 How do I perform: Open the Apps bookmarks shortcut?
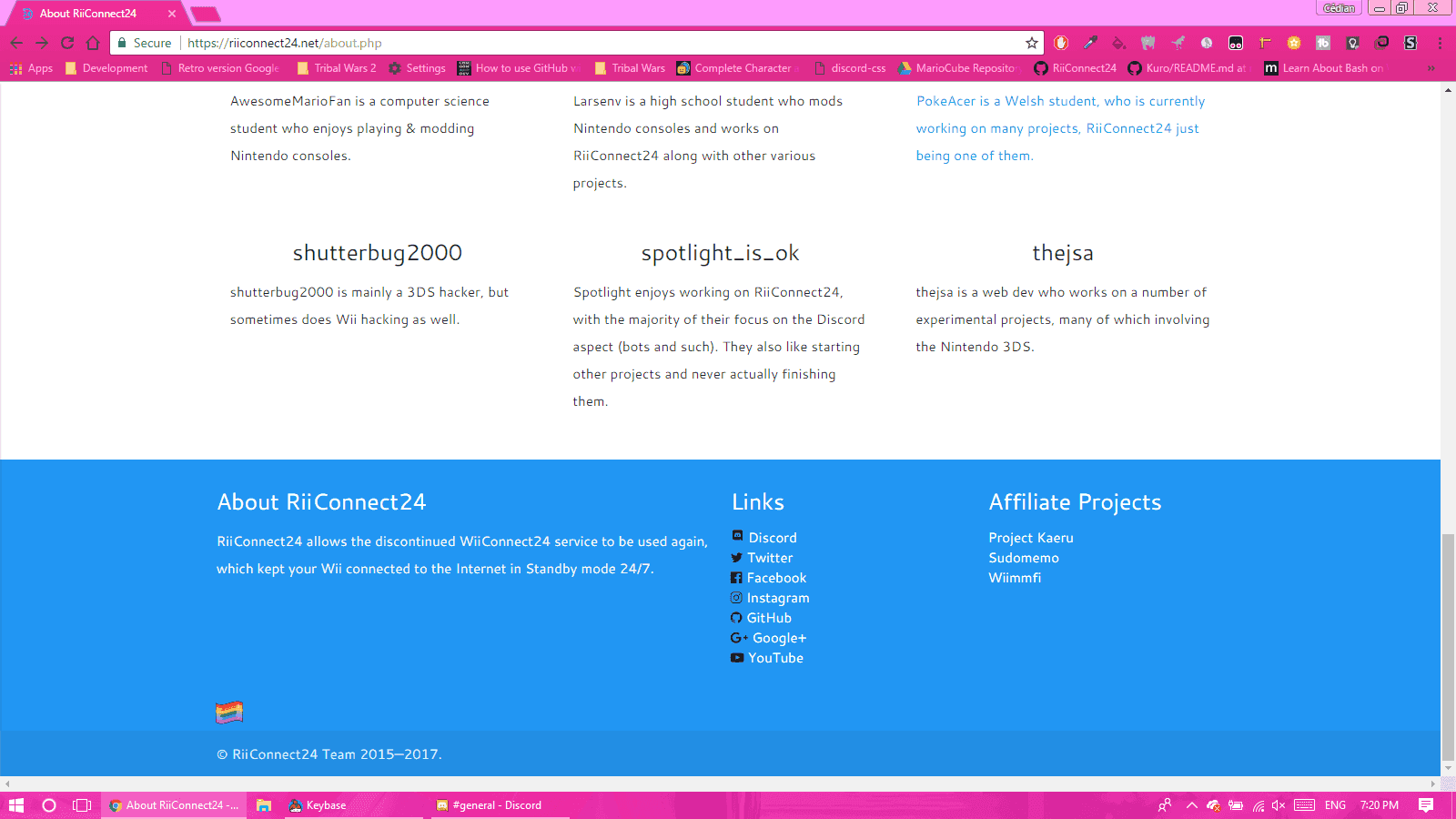pyautogui.click(x=31, y=68)
